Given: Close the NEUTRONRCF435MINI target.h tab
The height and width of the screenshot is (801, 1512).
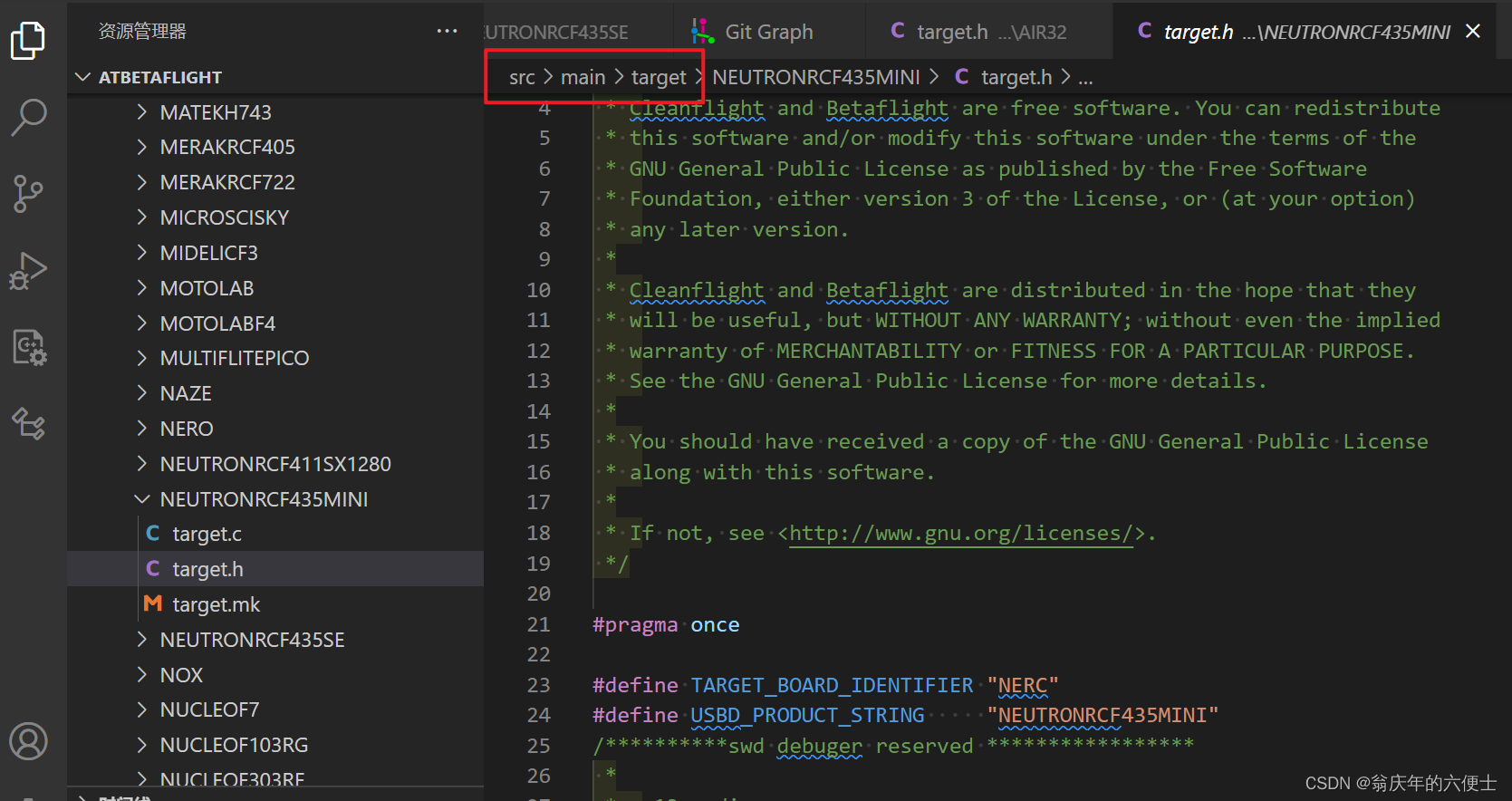Looking at the screenshot, I should [x=1473, y=31].
